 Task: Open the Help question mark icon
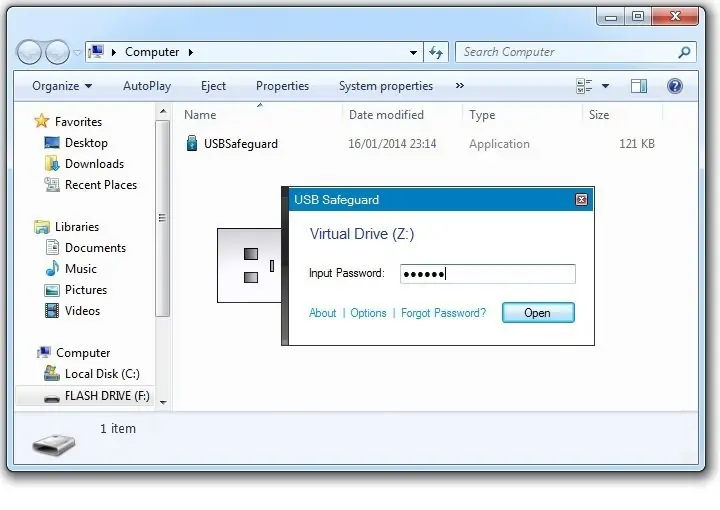675,86
